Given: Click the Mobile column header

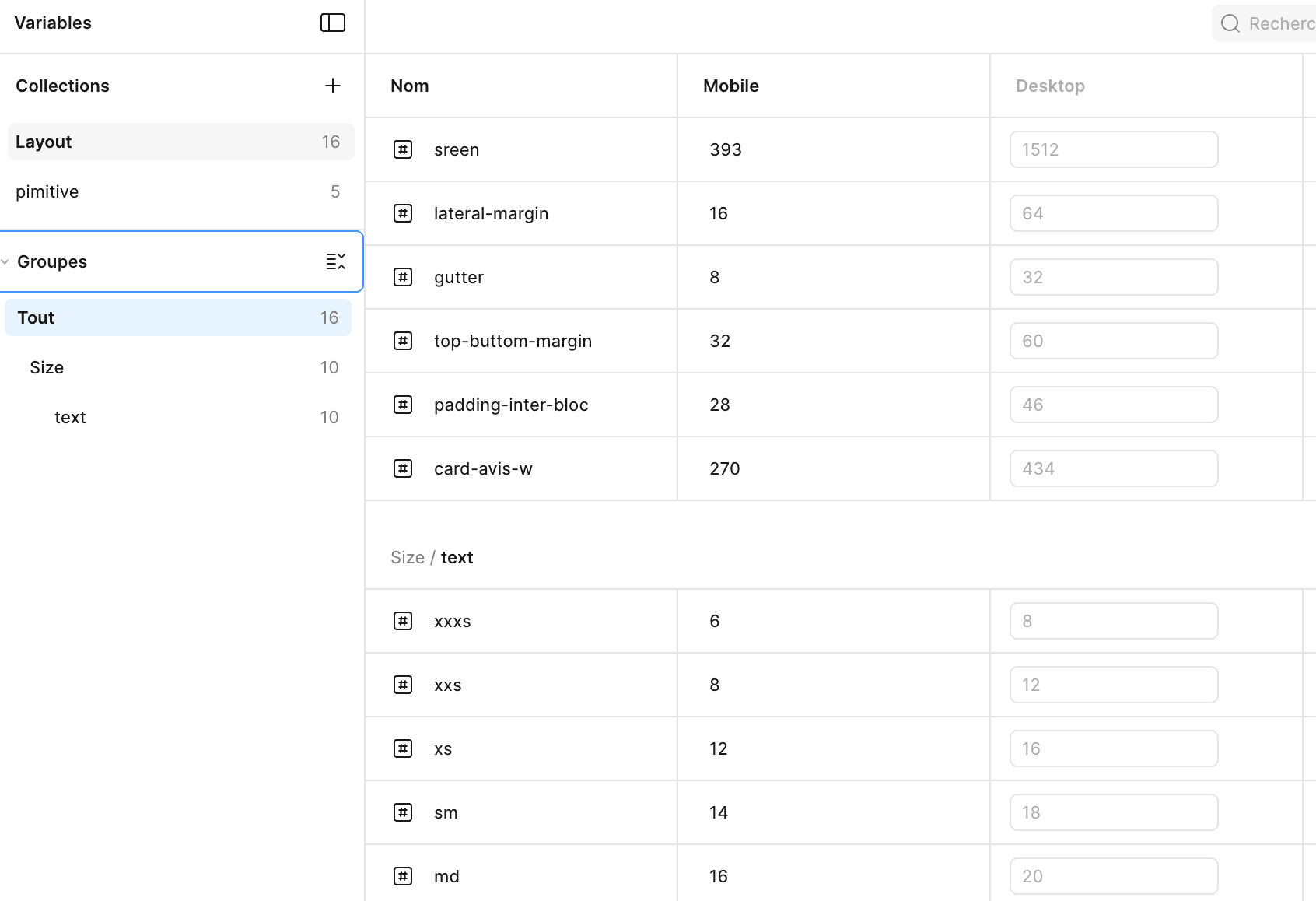Looking at the screenshot, I should pyautogui.click(x=731, y=86).
